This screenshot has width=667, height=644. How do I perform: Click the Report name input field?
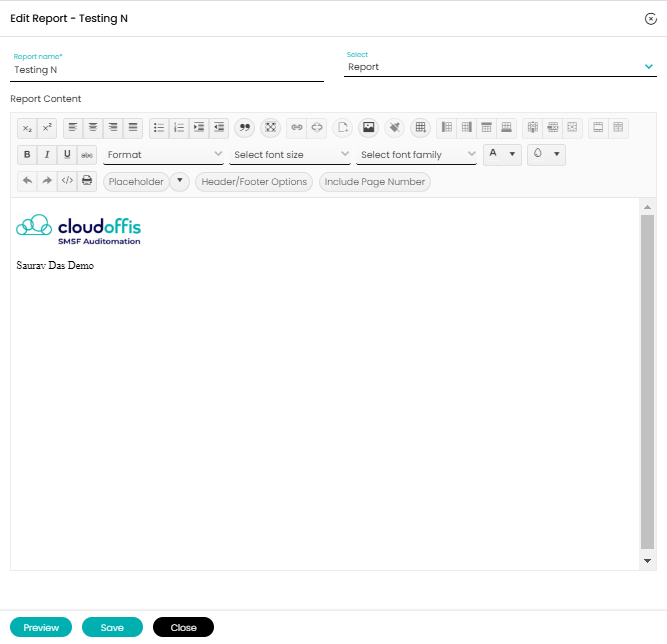coord(167,70)
